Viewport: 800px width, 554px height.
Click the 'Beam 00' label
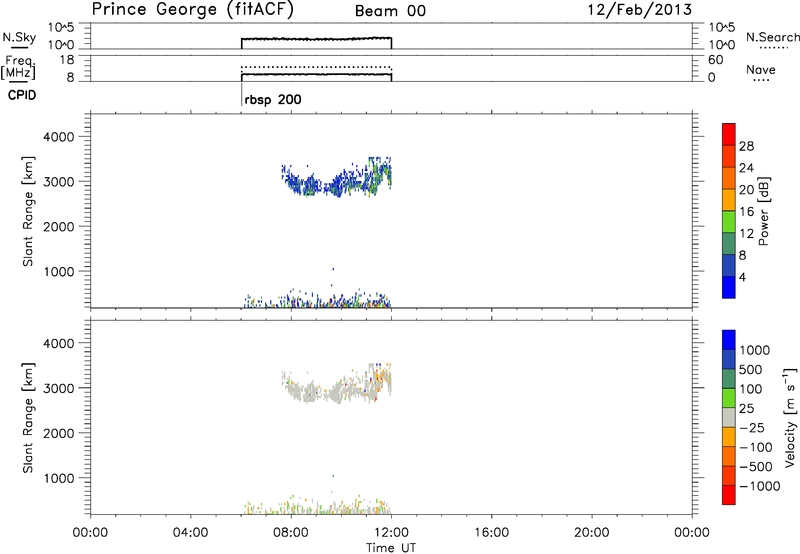390,11
